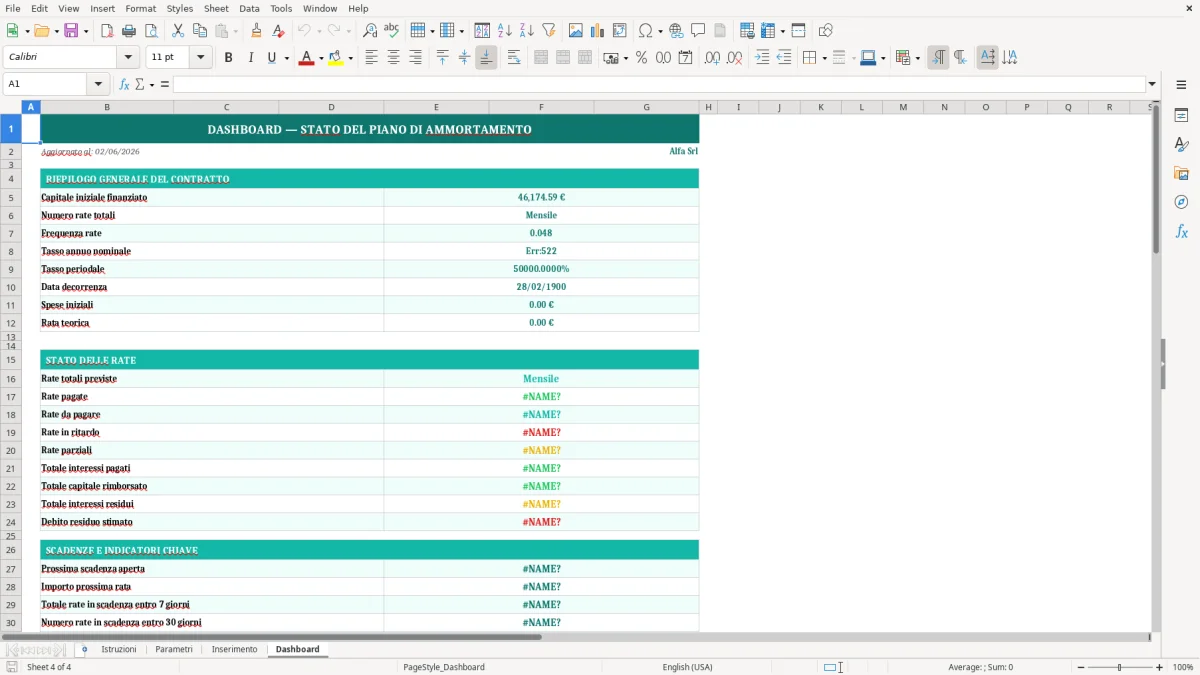Click the Clear Direct Formatting icon
The image size is (1200, 675).
point(279,31)
